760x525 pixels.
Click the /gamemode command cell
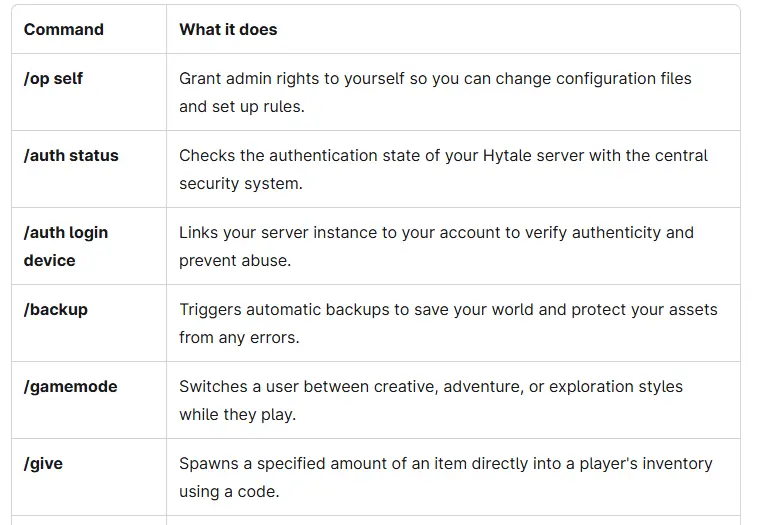point(70,386)
